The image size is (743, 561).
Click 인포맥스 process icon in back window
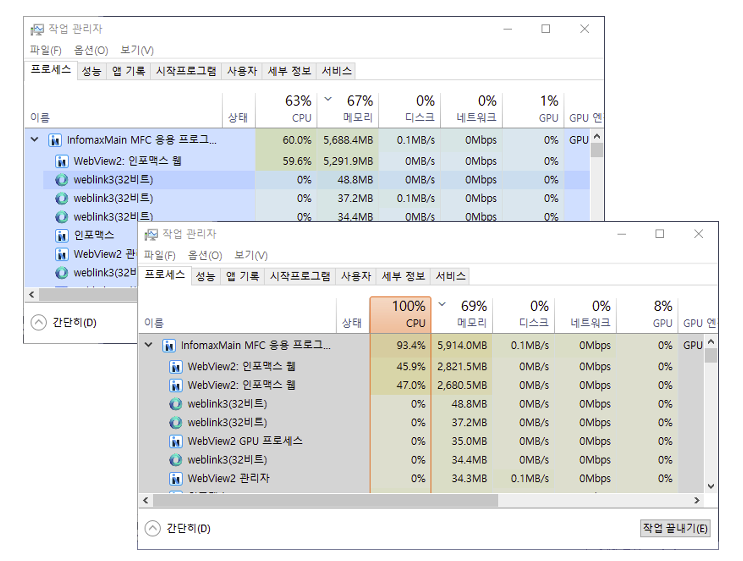tap(62, 235)
